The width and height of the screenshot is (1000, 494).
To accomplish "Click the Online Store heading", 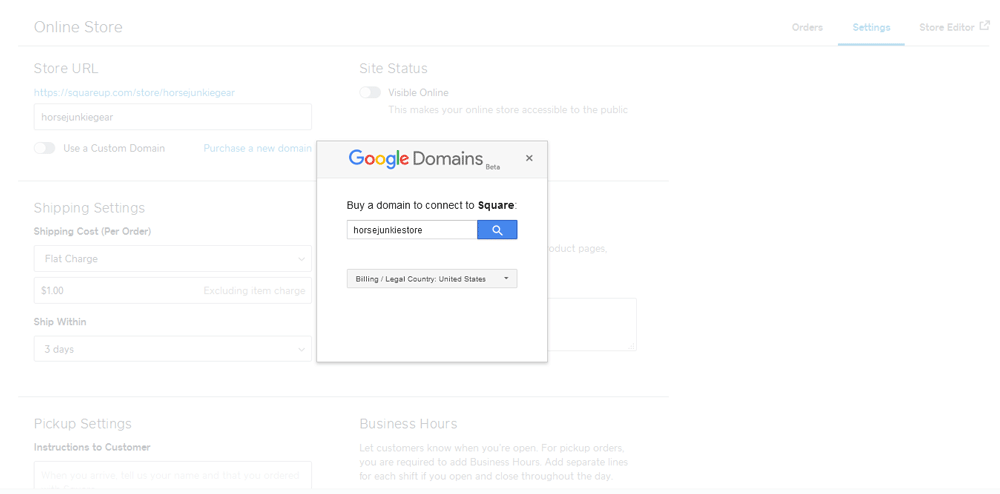I will pyautogui.click(x=78, y=27).
